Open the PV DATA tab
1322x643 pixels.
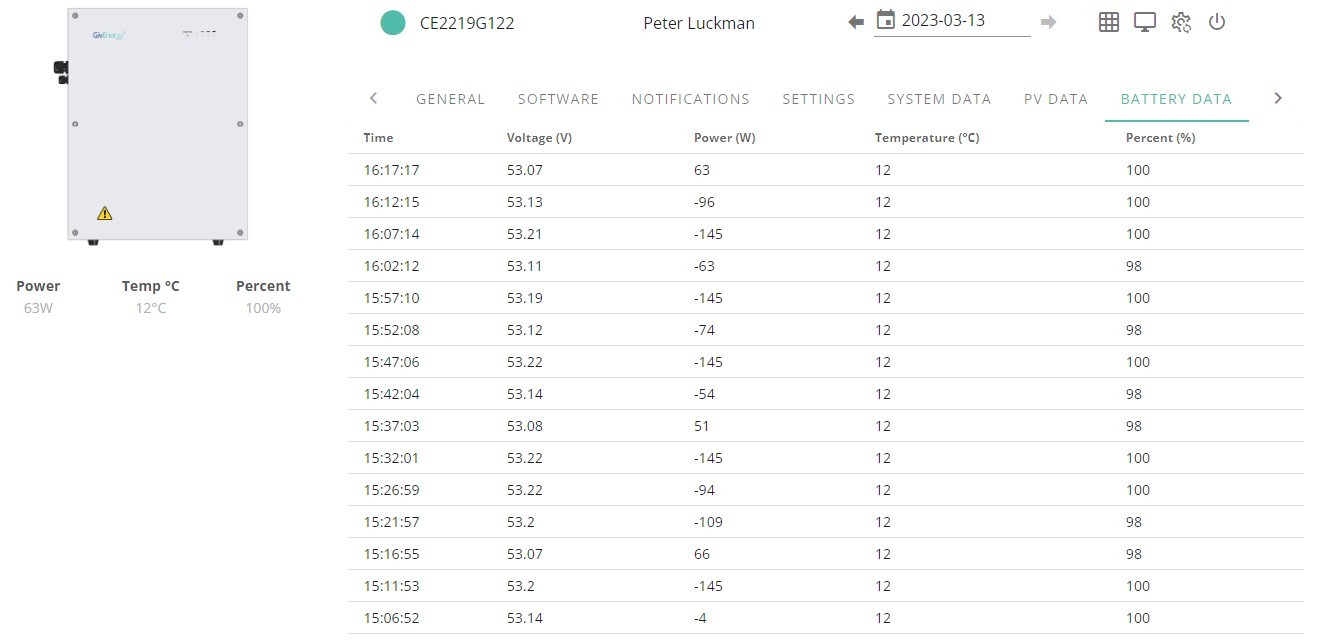[x=1056, y=99]
